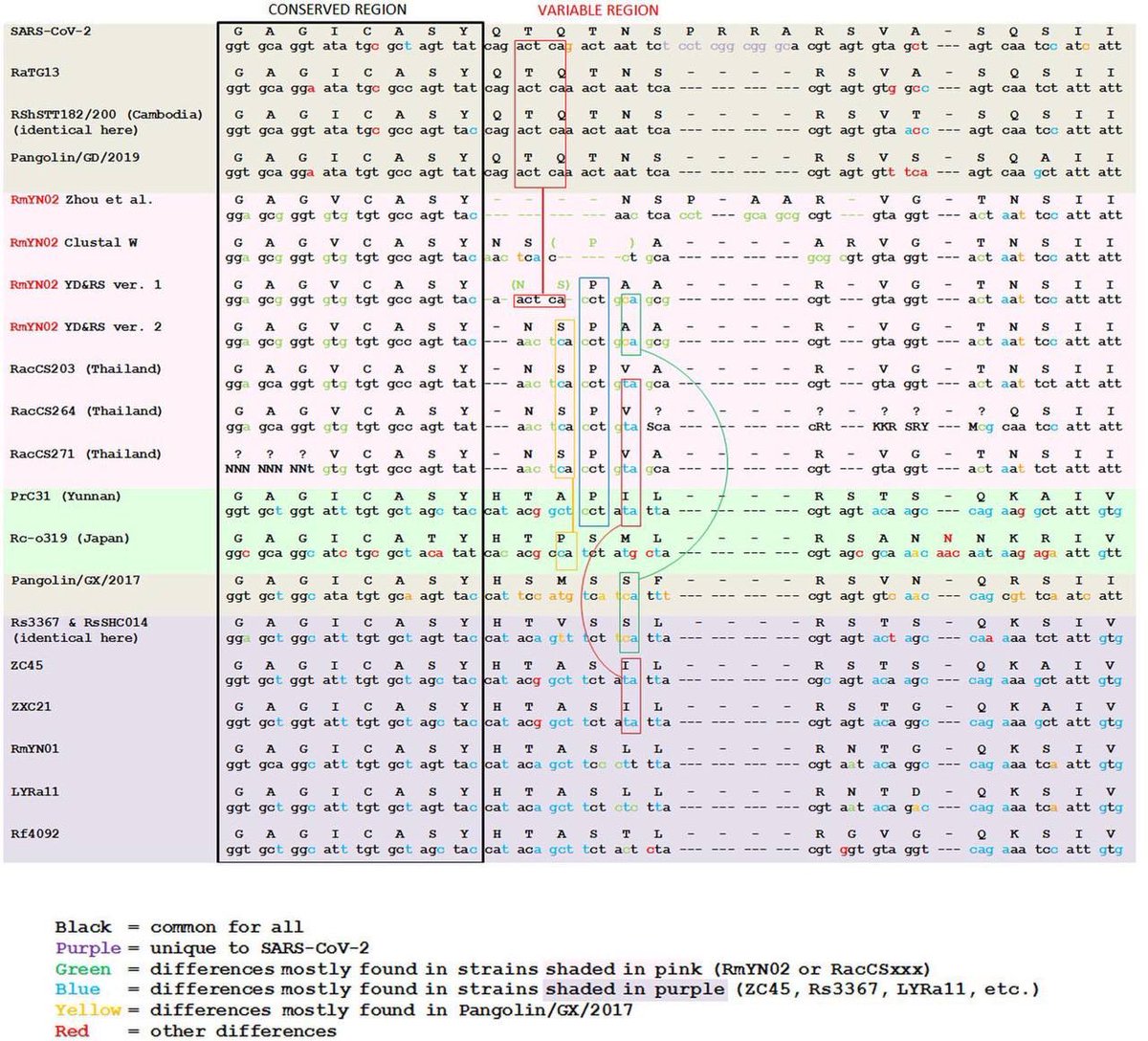The height and width of the screenshot is (1041, 1148).
Task: Click the RShSTT182/200 (Cambodia) label
Action: [106, 115]
